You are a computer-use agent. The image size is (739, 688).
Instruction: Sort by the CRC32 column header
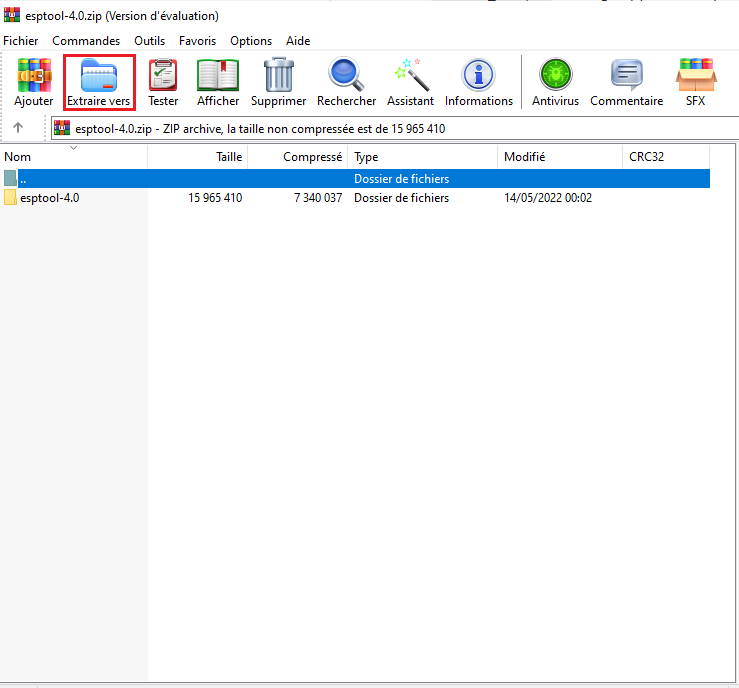point(666,157)
